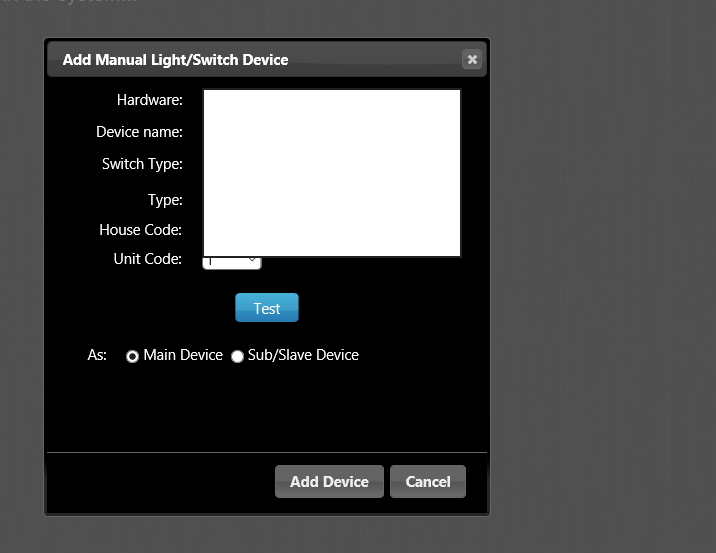Click the dialog title bar text
The width and height of the screenshot is (716, 553).
click(x=175, y=60)
